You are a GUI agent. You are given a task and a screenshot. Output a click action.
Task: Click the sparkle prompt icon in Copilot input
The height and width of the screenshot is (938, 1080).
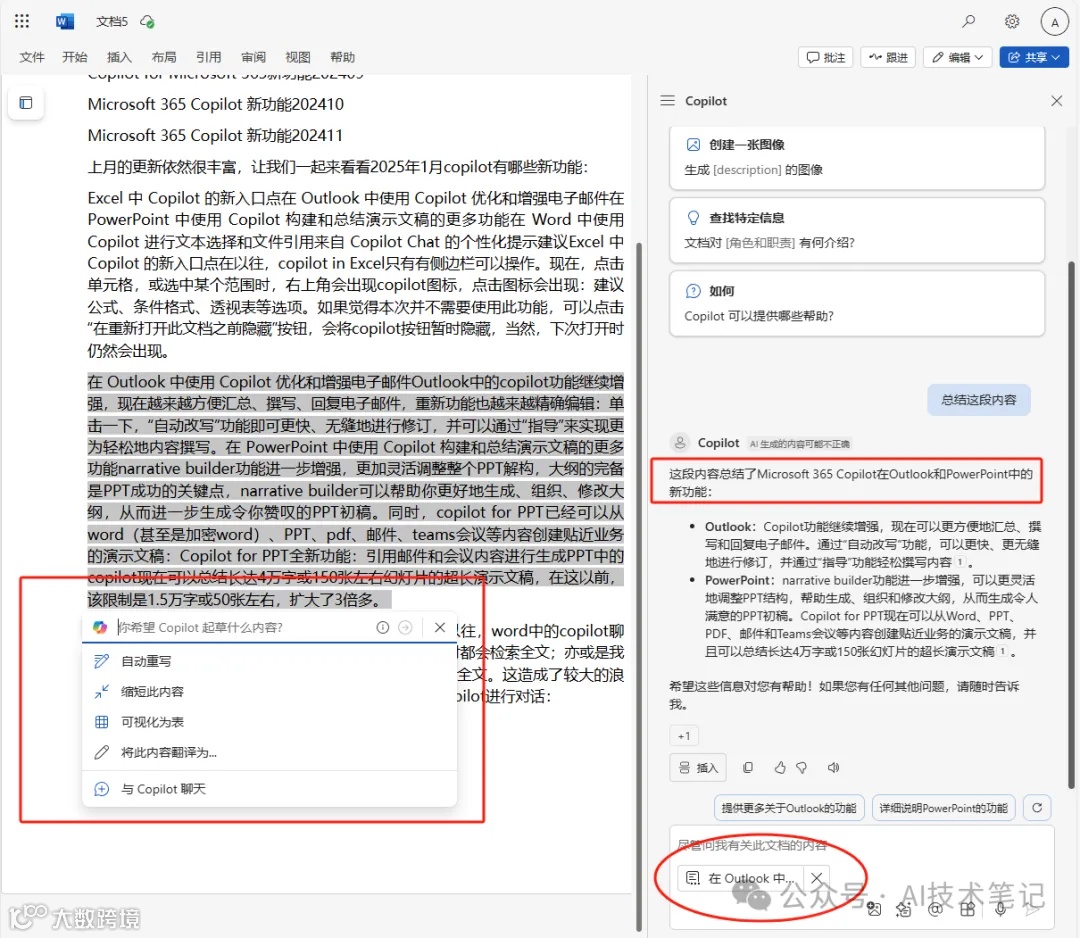tap(904, 909)
